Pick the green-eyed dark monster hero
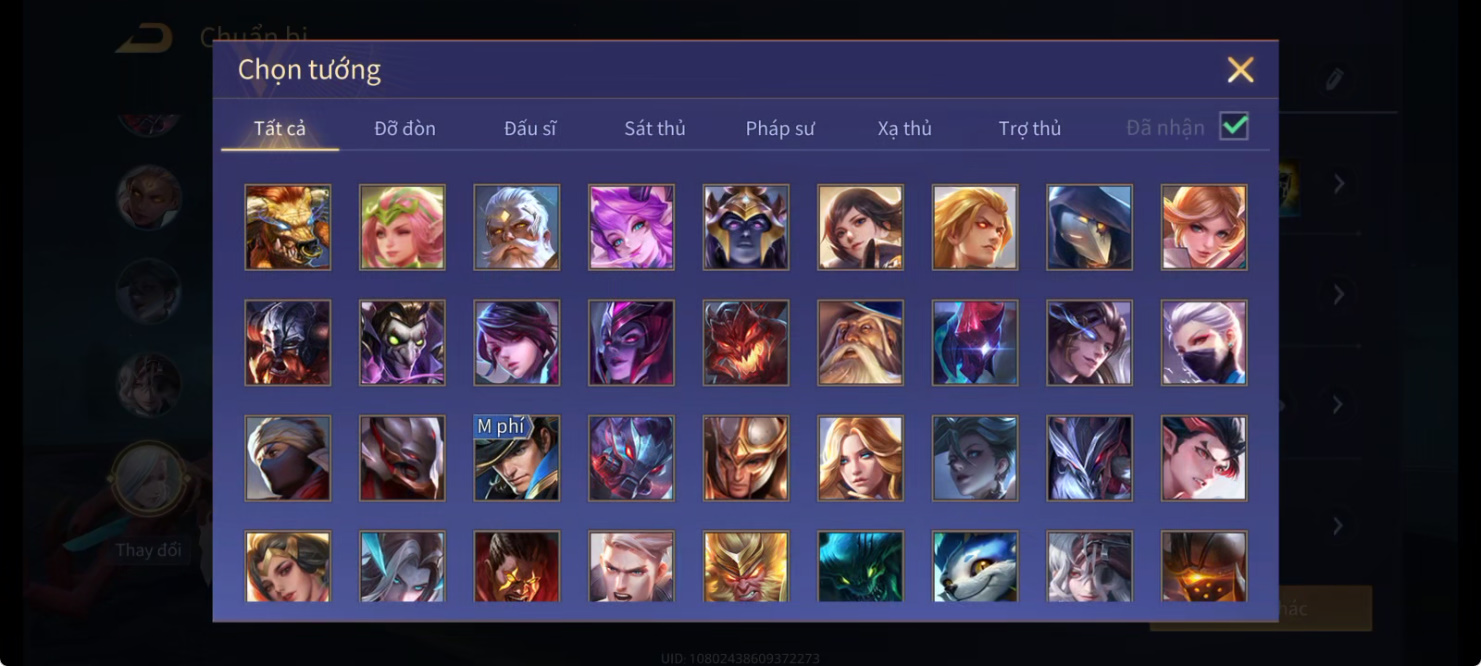Screen dimensions: 1481x666 coord(860,566)
